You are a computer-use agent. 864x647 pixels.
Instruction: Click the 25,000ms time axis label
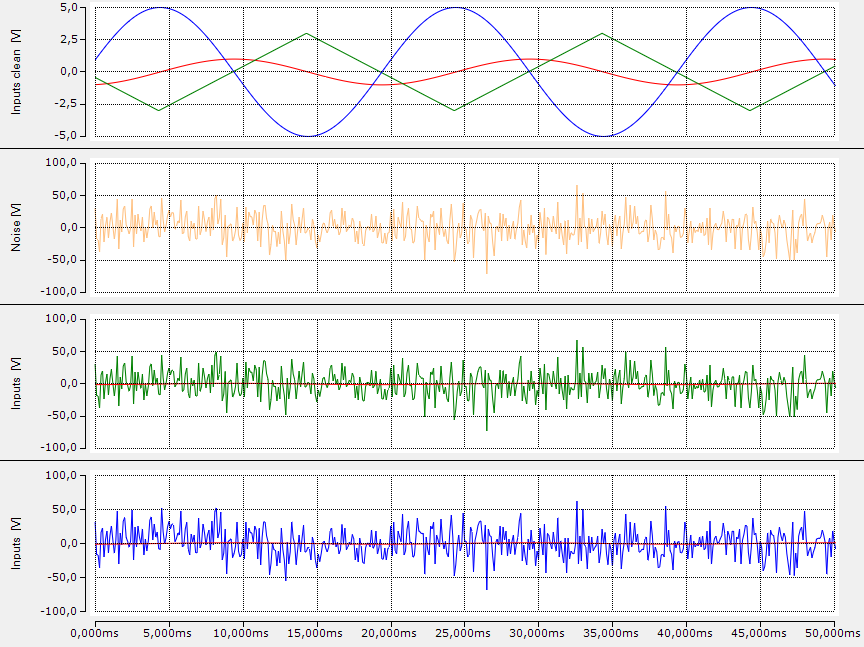click(463, 633)
